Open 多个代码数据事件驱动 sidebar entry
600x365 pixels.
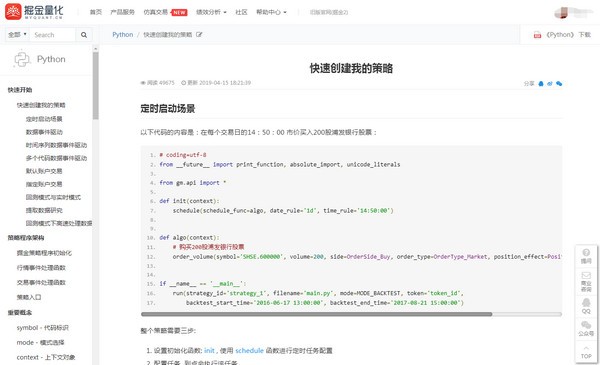[56, 158]
